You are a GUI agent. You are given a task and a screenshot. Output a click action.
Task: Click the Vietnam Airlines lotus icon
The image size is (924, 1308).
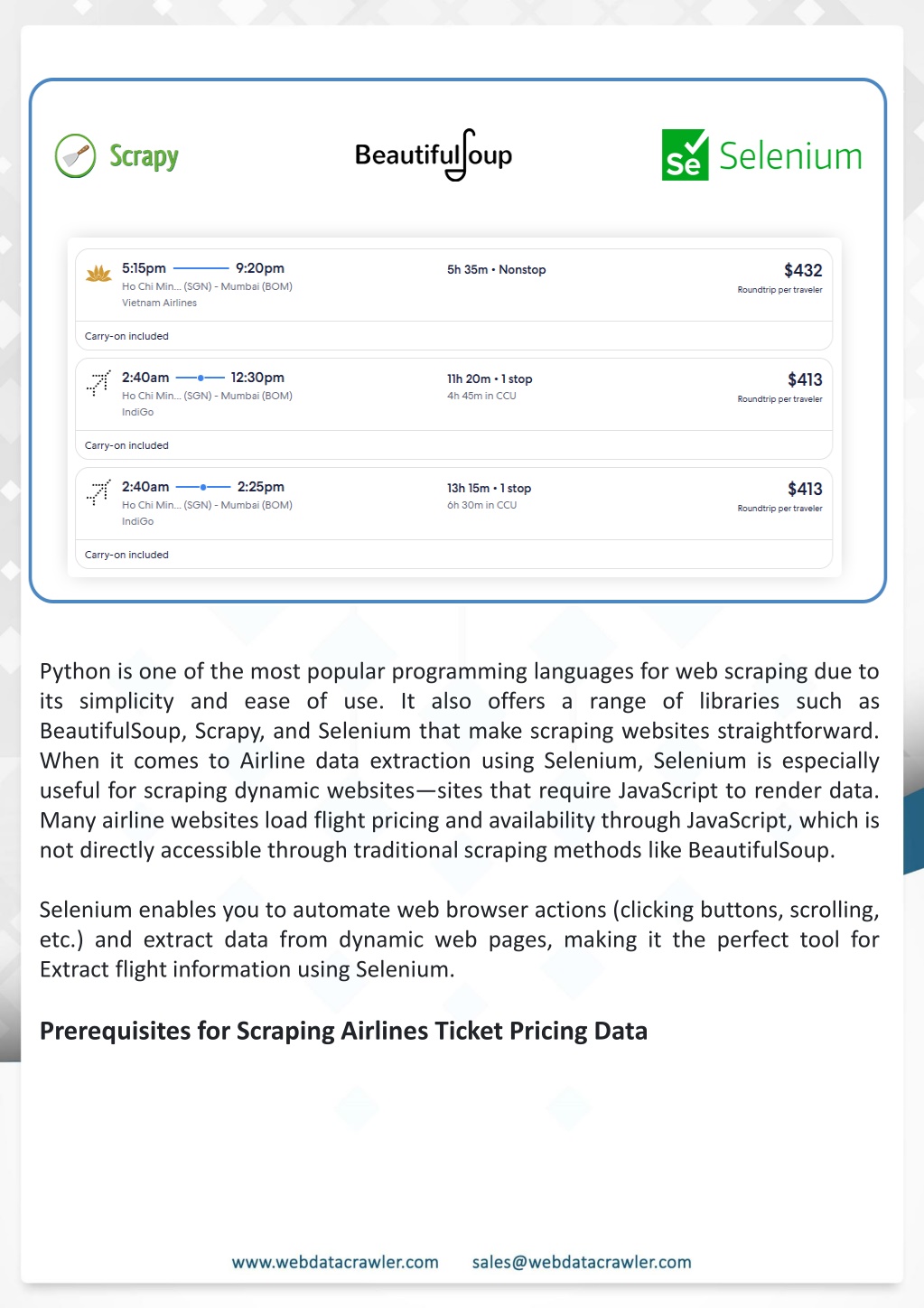tap(98, 273)
